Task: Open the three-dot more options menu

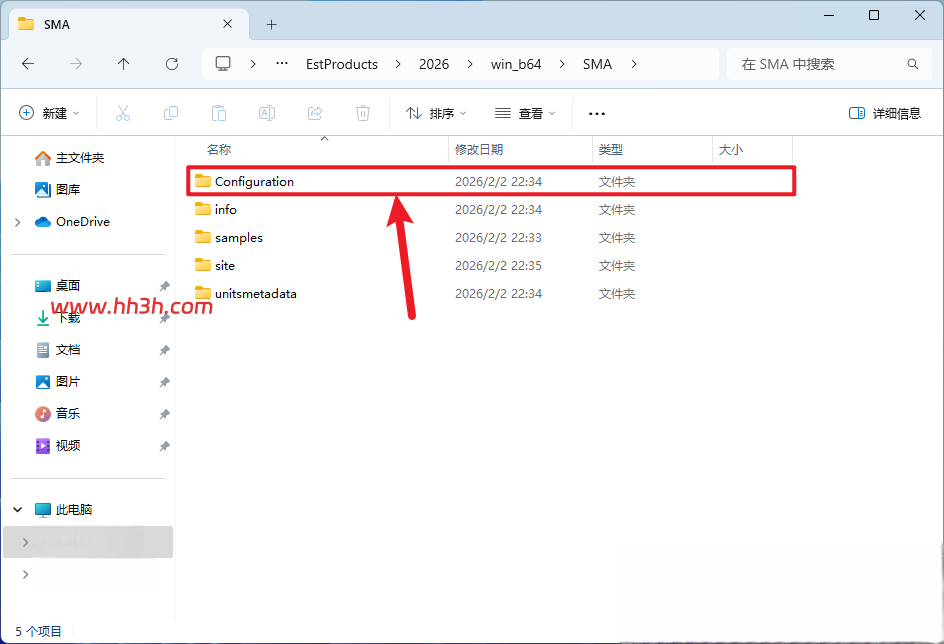Action: coord(597,113)
